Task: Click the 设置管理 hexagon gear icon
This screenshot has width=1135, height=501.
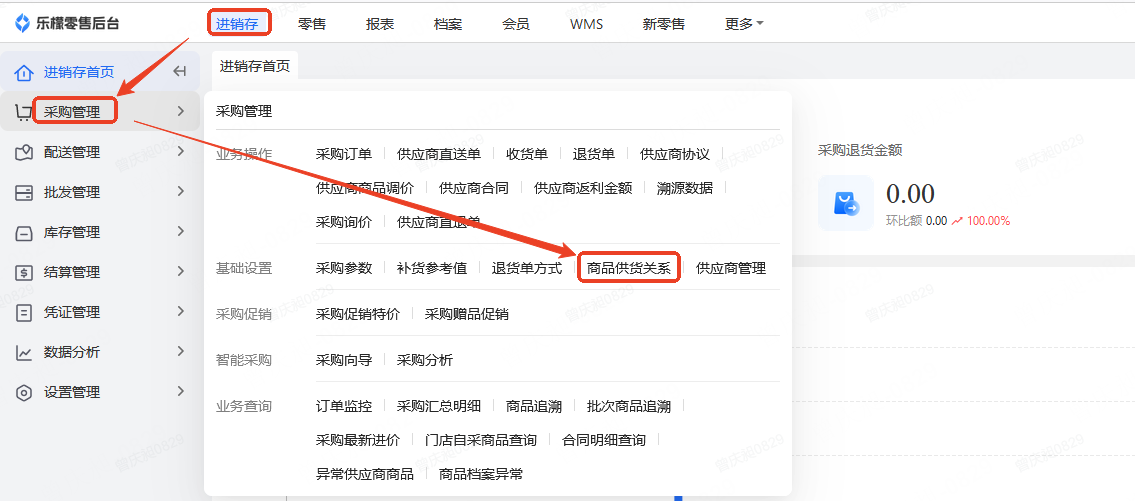Action: (24, 392)
